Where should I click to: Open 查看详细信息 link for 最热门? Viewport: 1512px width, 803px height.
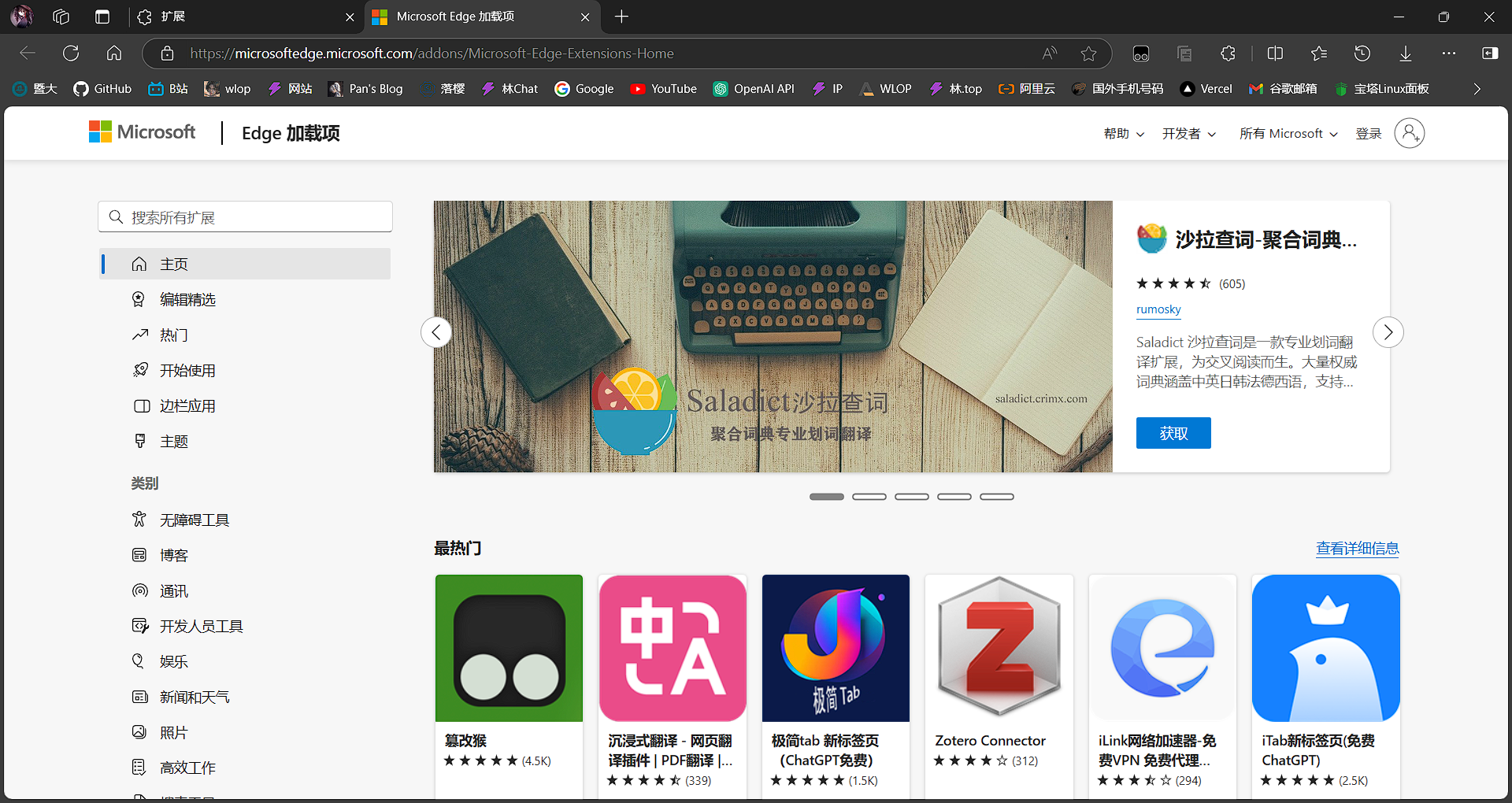[1358, 549]
